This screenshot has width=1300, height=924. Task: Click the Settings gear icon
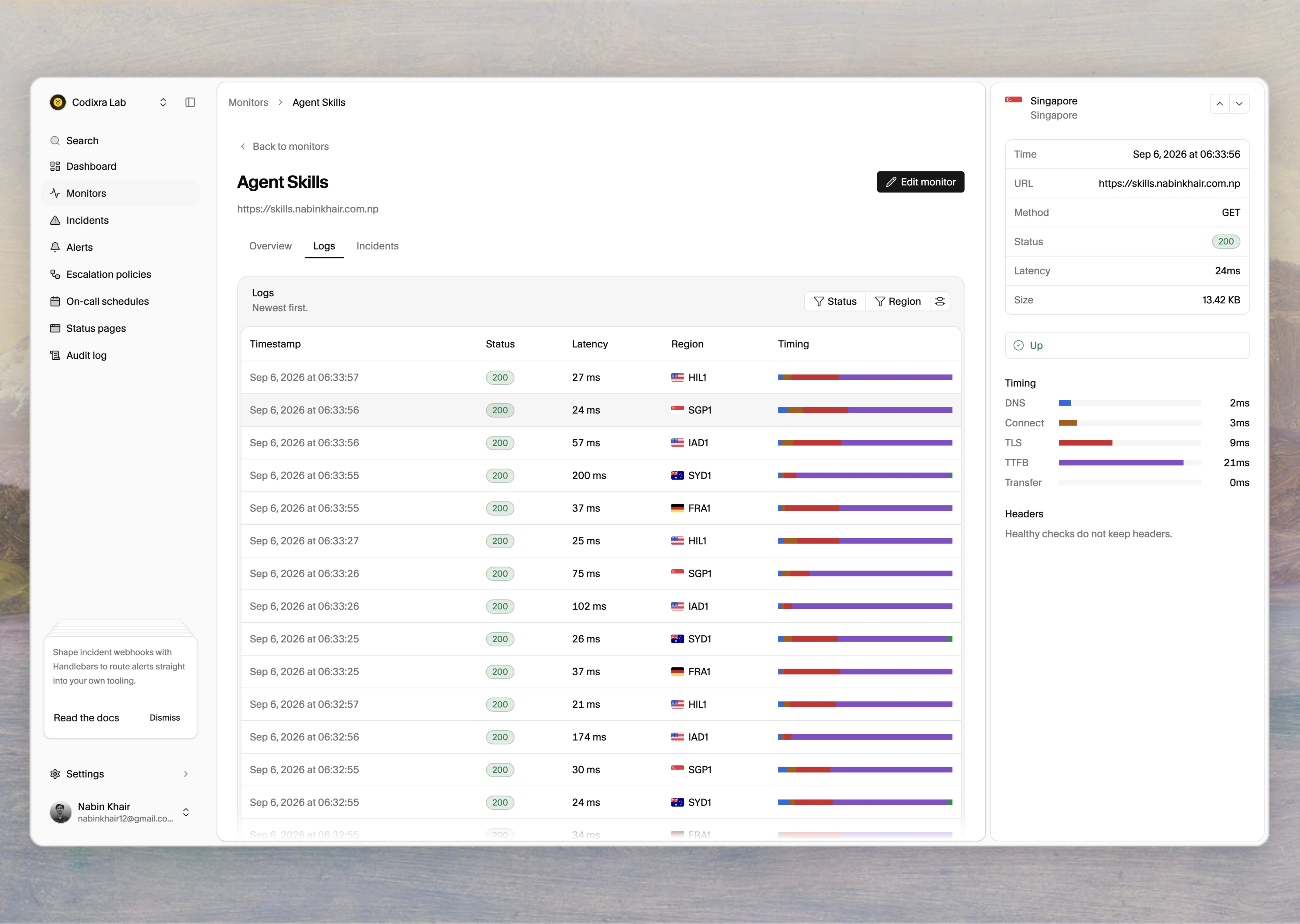tap(55, 774)
